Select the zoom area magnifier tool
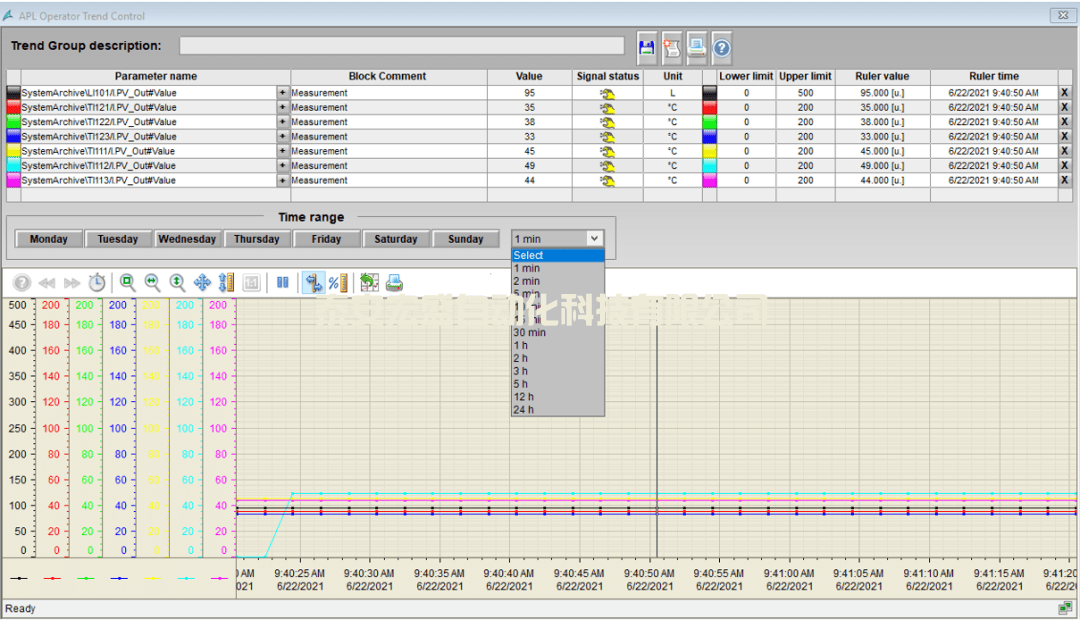The height and width of the screenshot is (620, 1080). point(128,283)
